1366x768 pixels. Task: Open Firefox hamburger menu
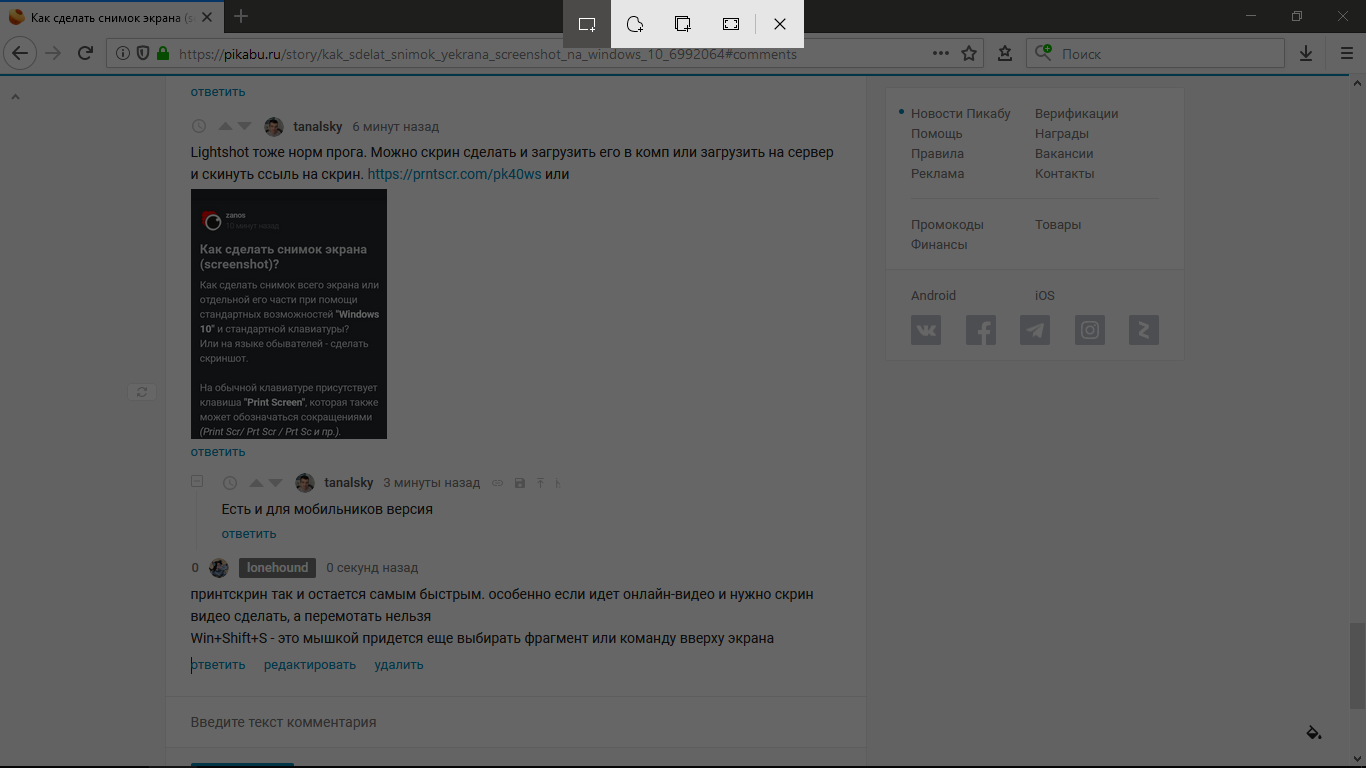[x=1346, y=54]
